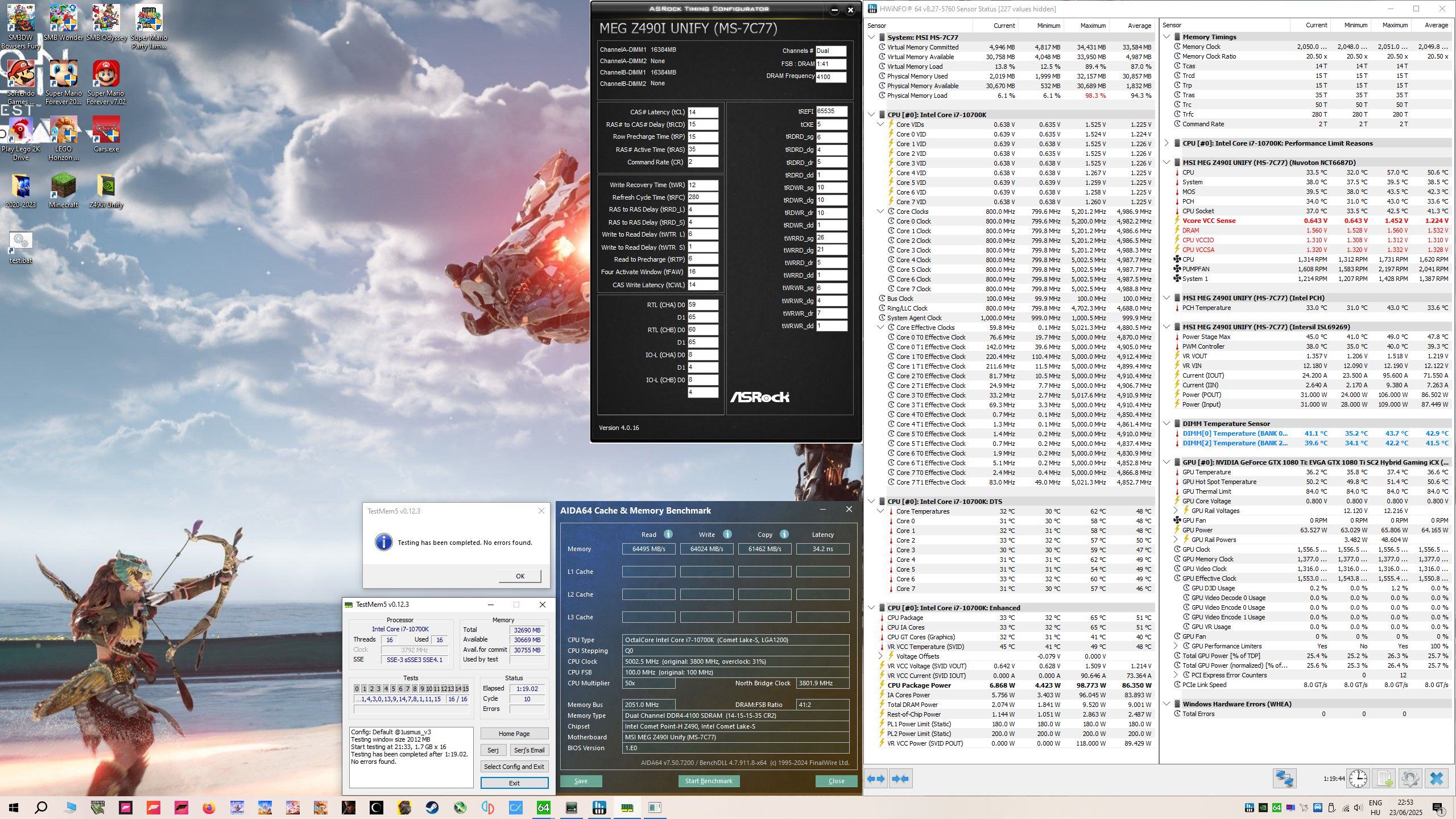This screenshot has height=819, width=1456.
Task: Toggle test 15 box in TestMem5
Action: (x=465, y=689)
